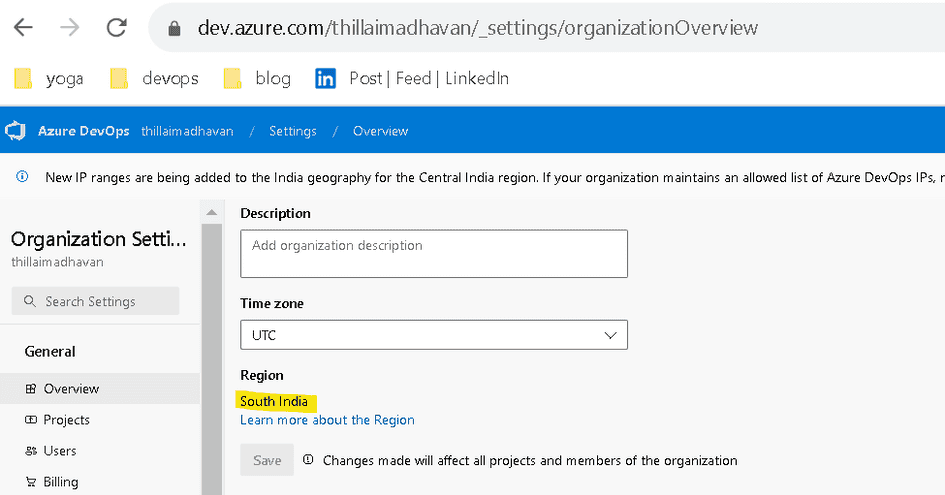Click the Settings breadcrumb link
The height and width of the screenshot is (495, 945).
point(292,131)
